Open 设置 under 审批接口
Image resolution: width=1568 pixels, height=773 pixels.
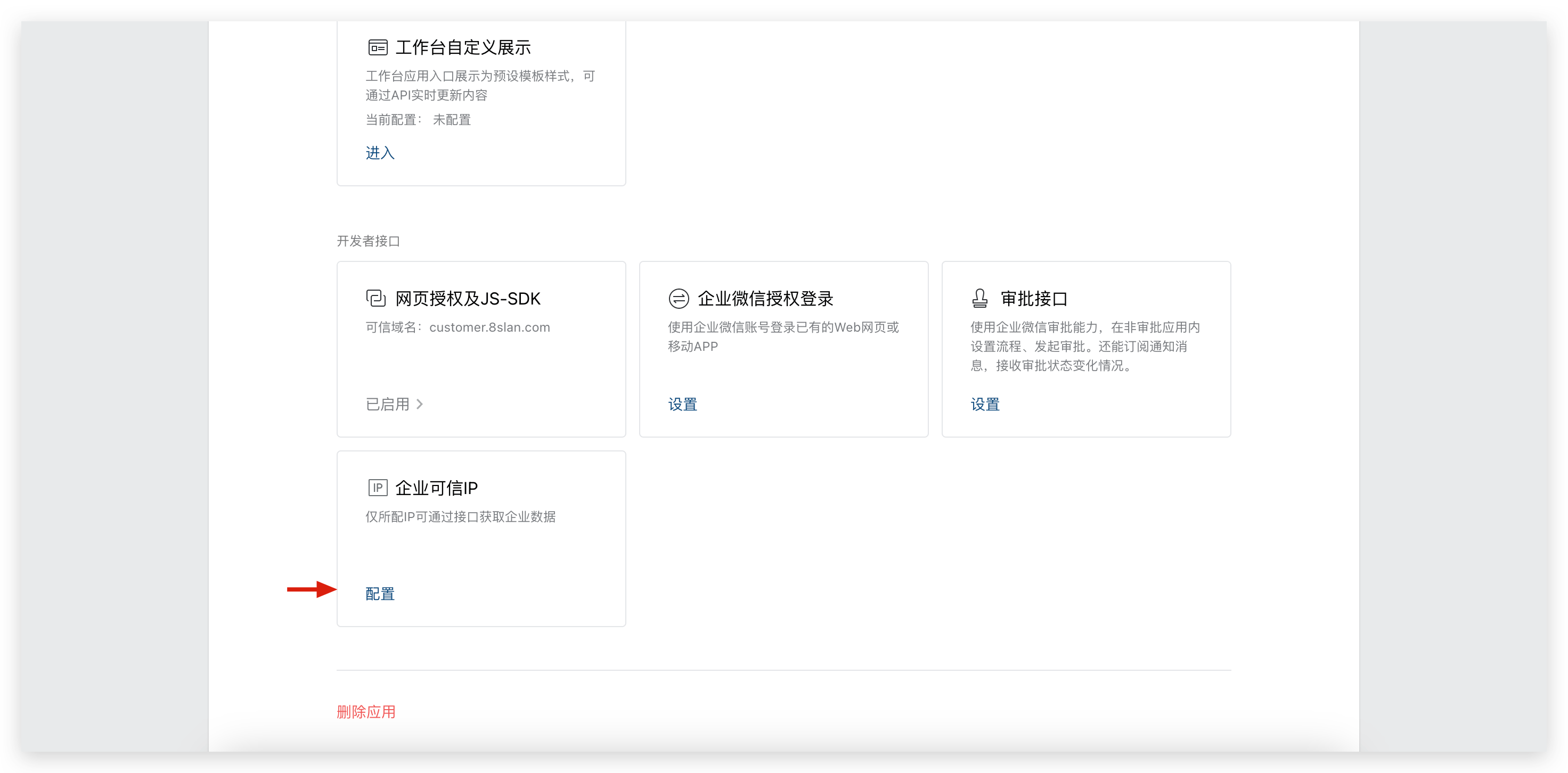[985, 404]
